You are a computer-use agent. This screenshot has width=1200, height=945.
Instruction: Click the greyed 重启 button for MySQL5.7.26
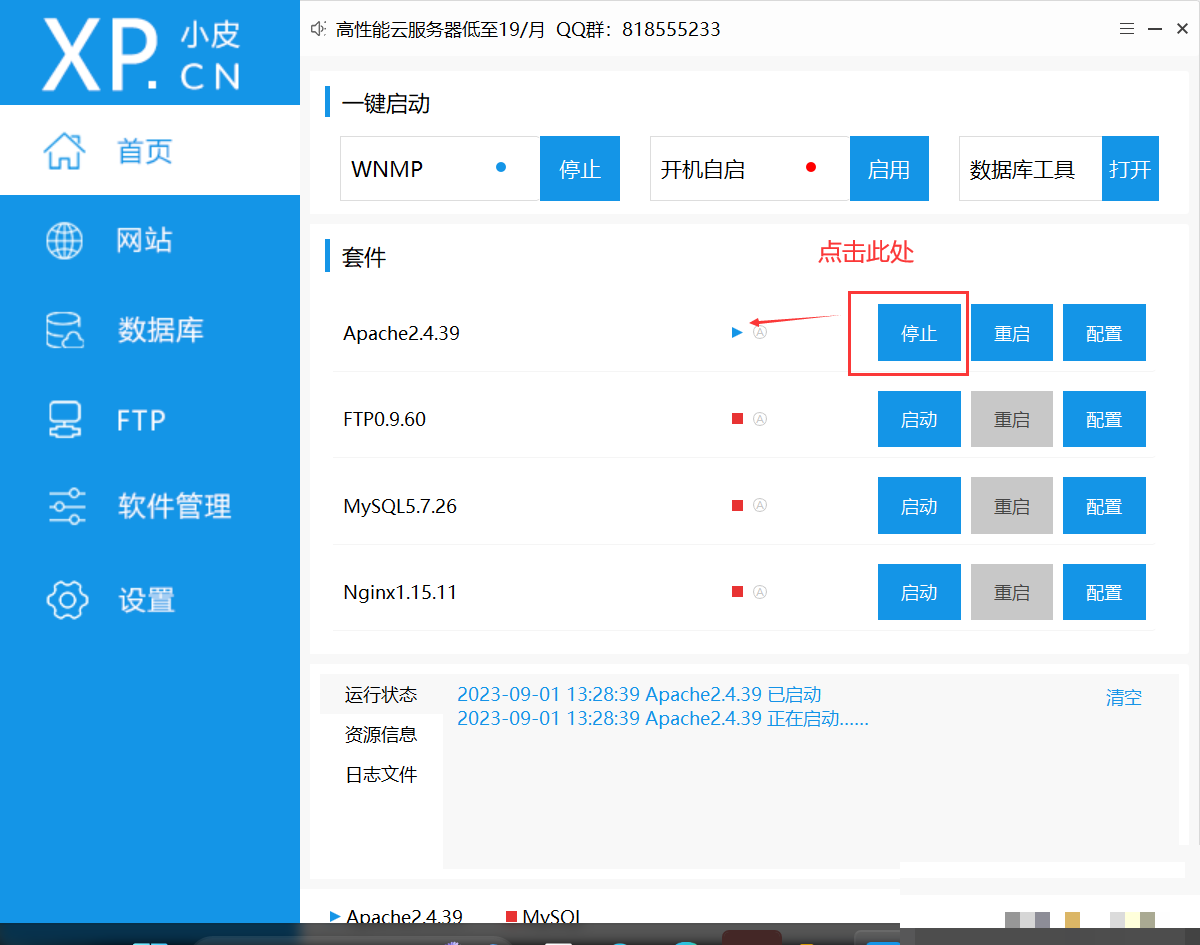point(1012,506)
